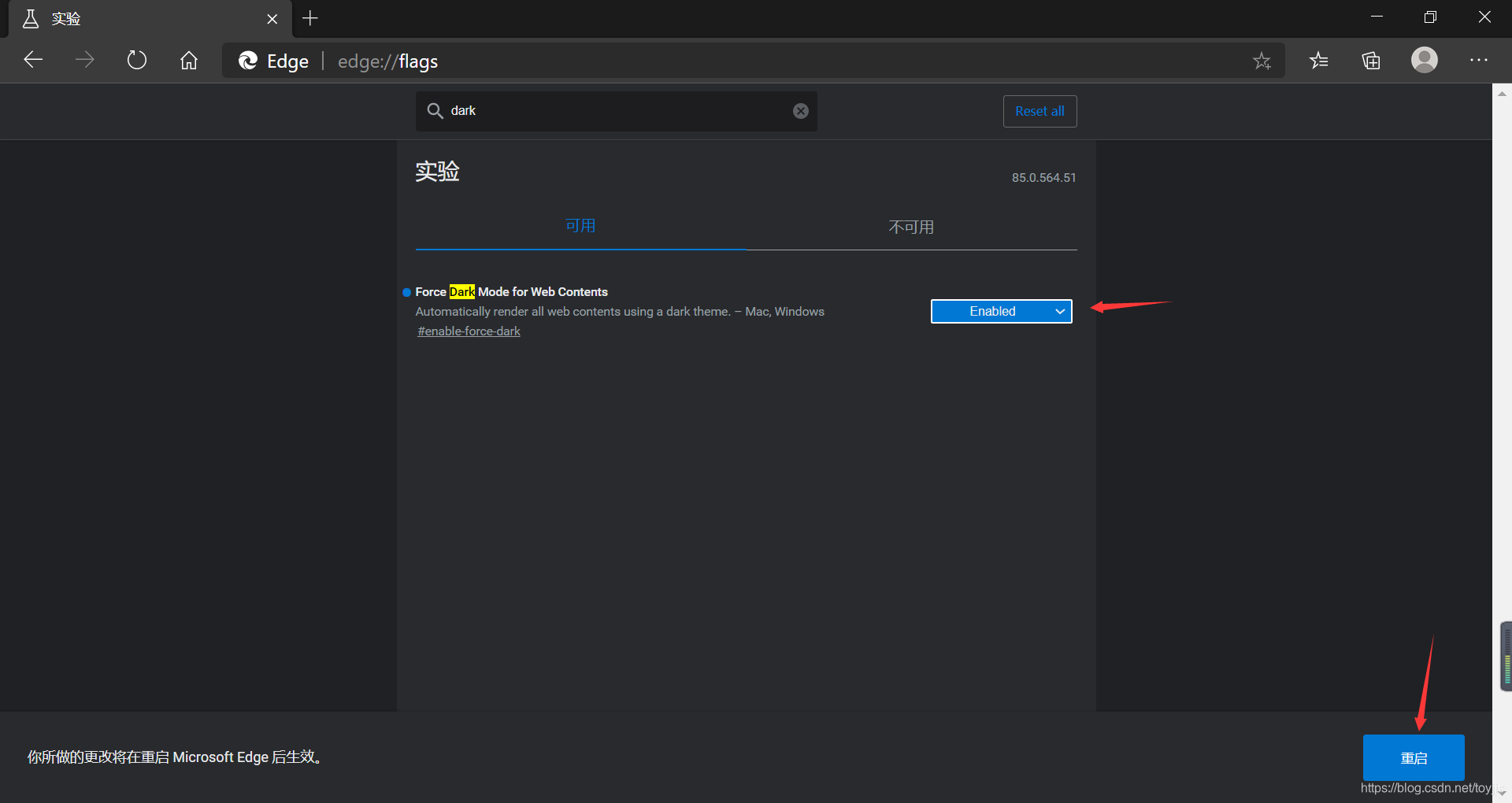Viewport: 1512px width, 803px height.
Task: Minimize the browser window
Action: pyautogui.click(x=1377, y=17)
